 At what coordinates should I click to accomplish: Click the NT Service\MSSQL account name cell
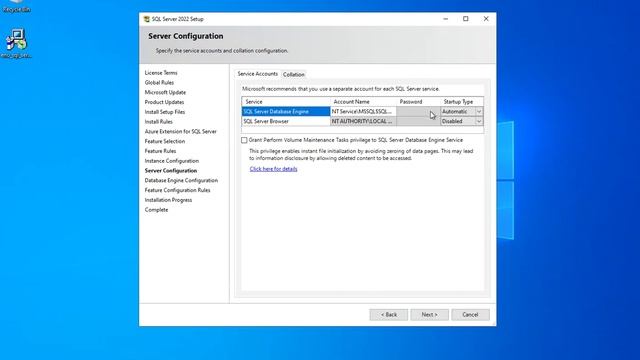click(363, 111)
